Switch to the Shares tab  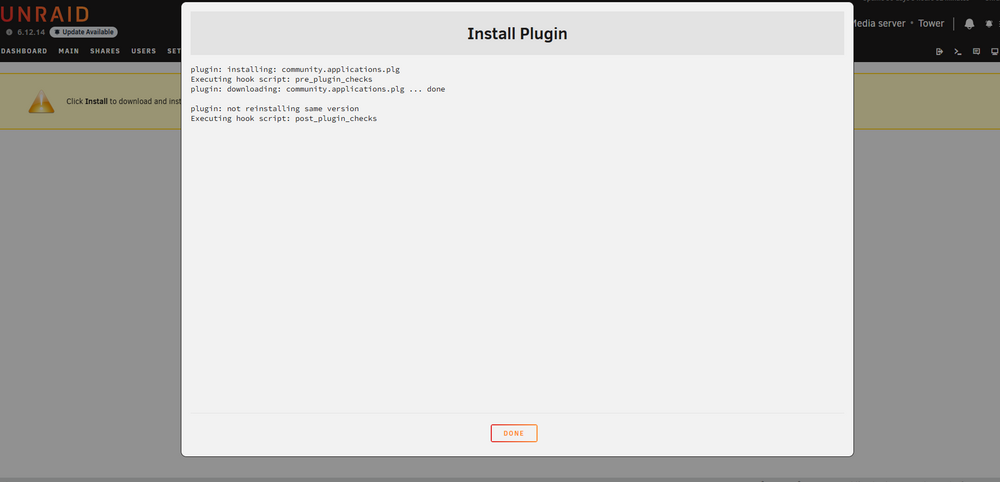(105, 51)
